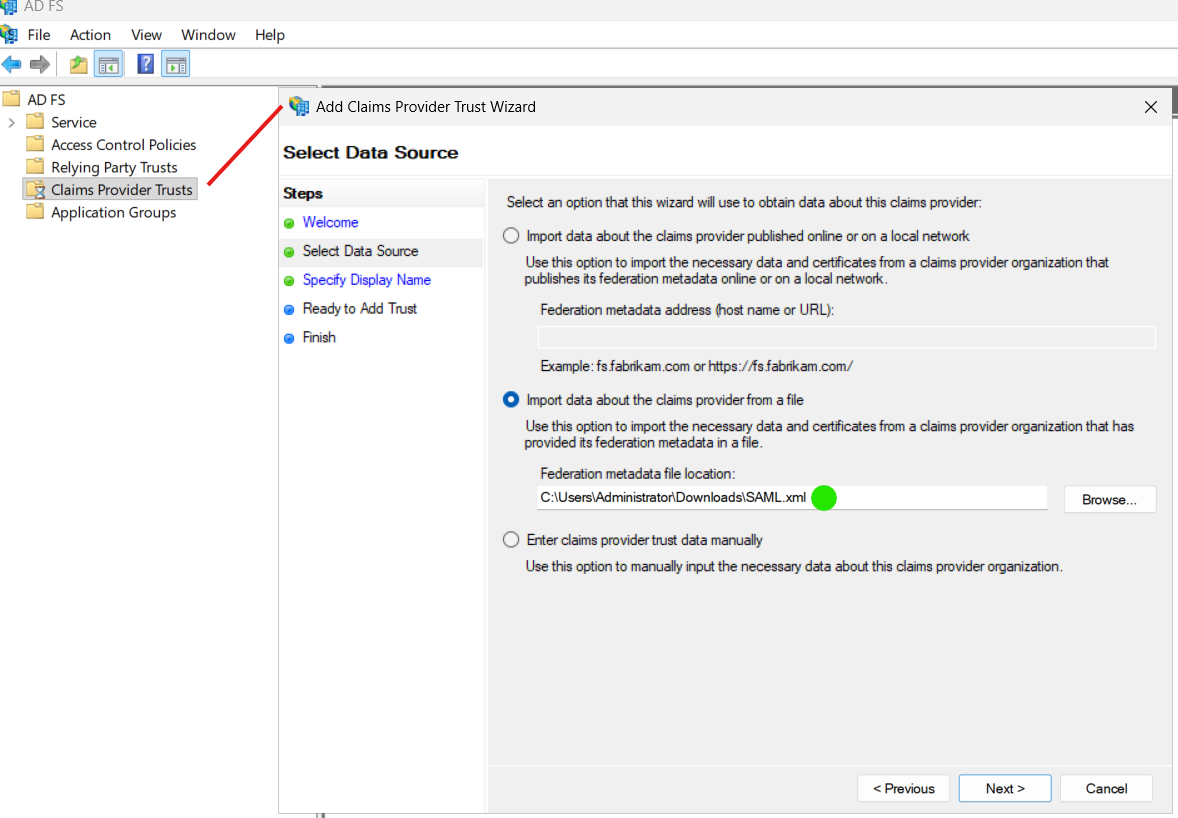The height and width of the screenshot is (818, 1178).
Task: Toggle the Show/Hide Console Tree icon
Action: click(x=108, y=65)
